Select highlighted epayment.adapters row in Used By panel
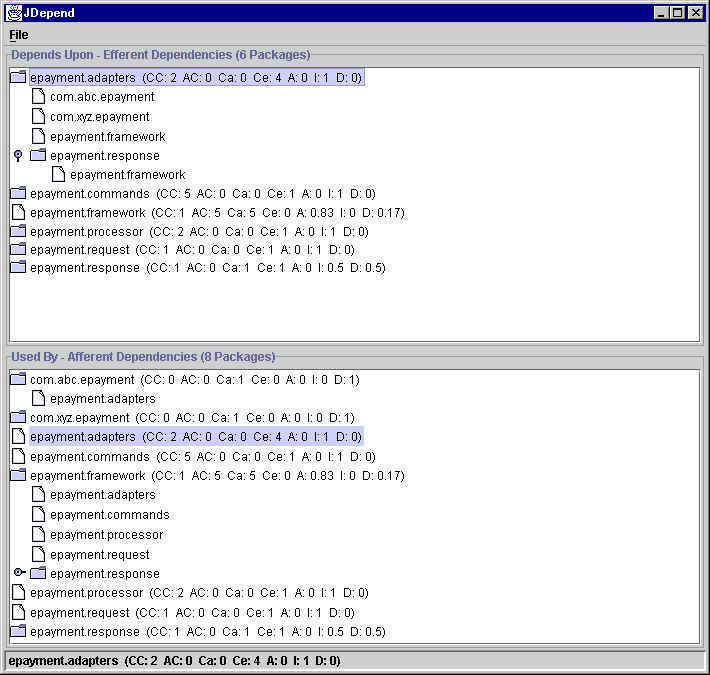The image size is (710, 675). click(x=195, y=437)
